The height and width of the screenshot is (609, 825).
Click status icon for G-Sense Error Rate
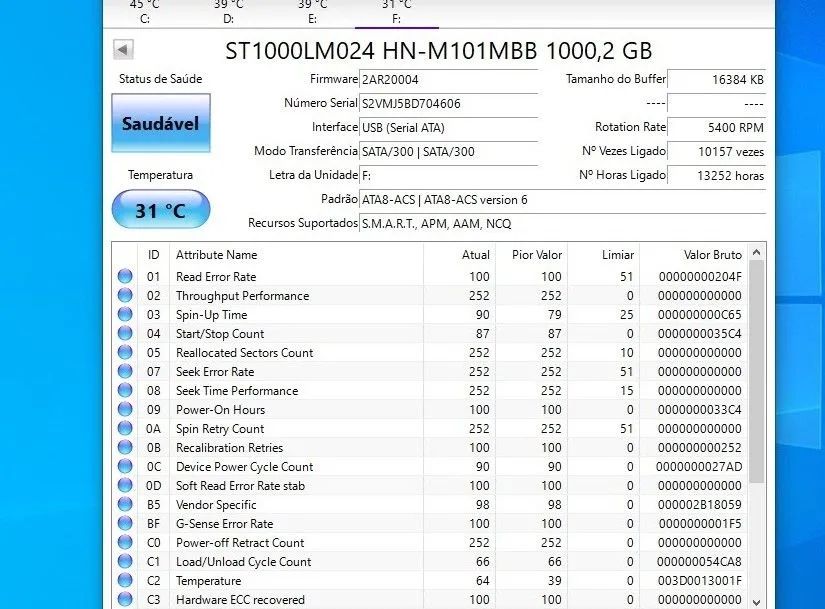click(x=125, y=523)
